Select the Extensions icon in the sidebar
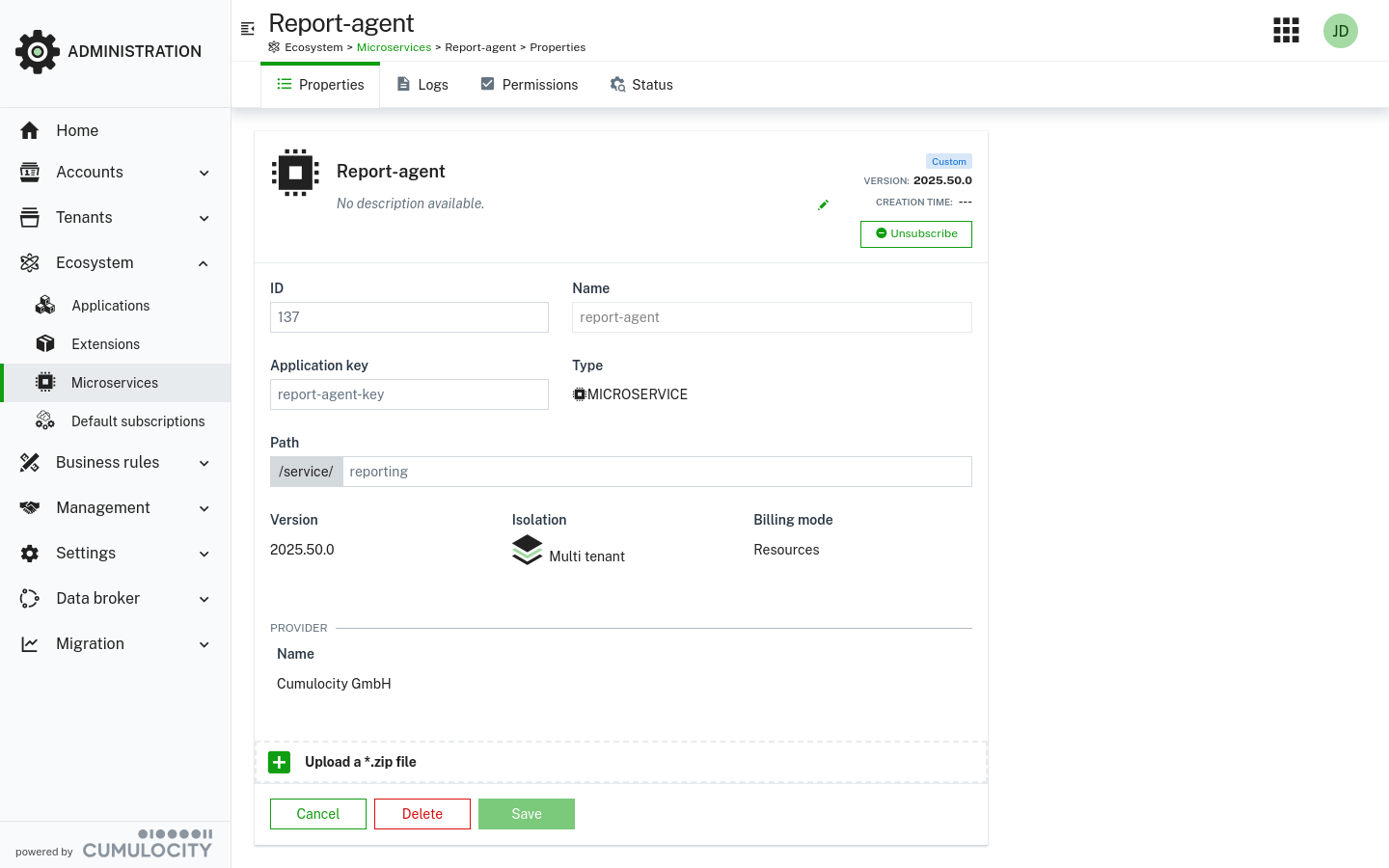This screenshot has height=868, width=1389. coord(45,343)
